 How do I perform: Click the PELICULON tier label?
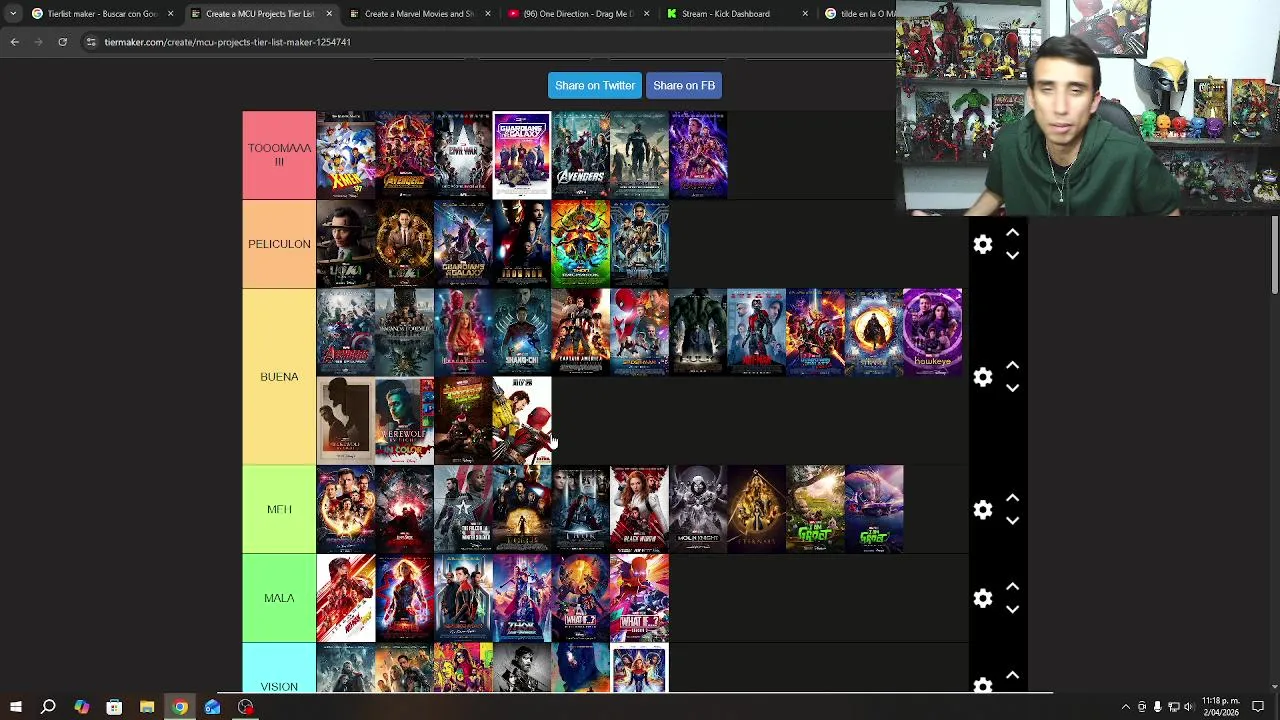[x=279, y=244]
